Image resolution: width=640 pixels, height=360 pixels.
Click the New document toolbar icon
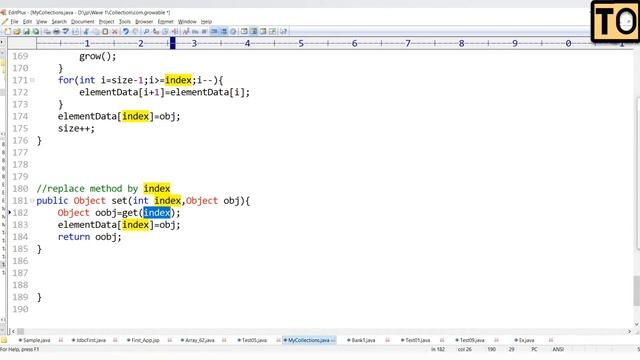click(7, 31)
